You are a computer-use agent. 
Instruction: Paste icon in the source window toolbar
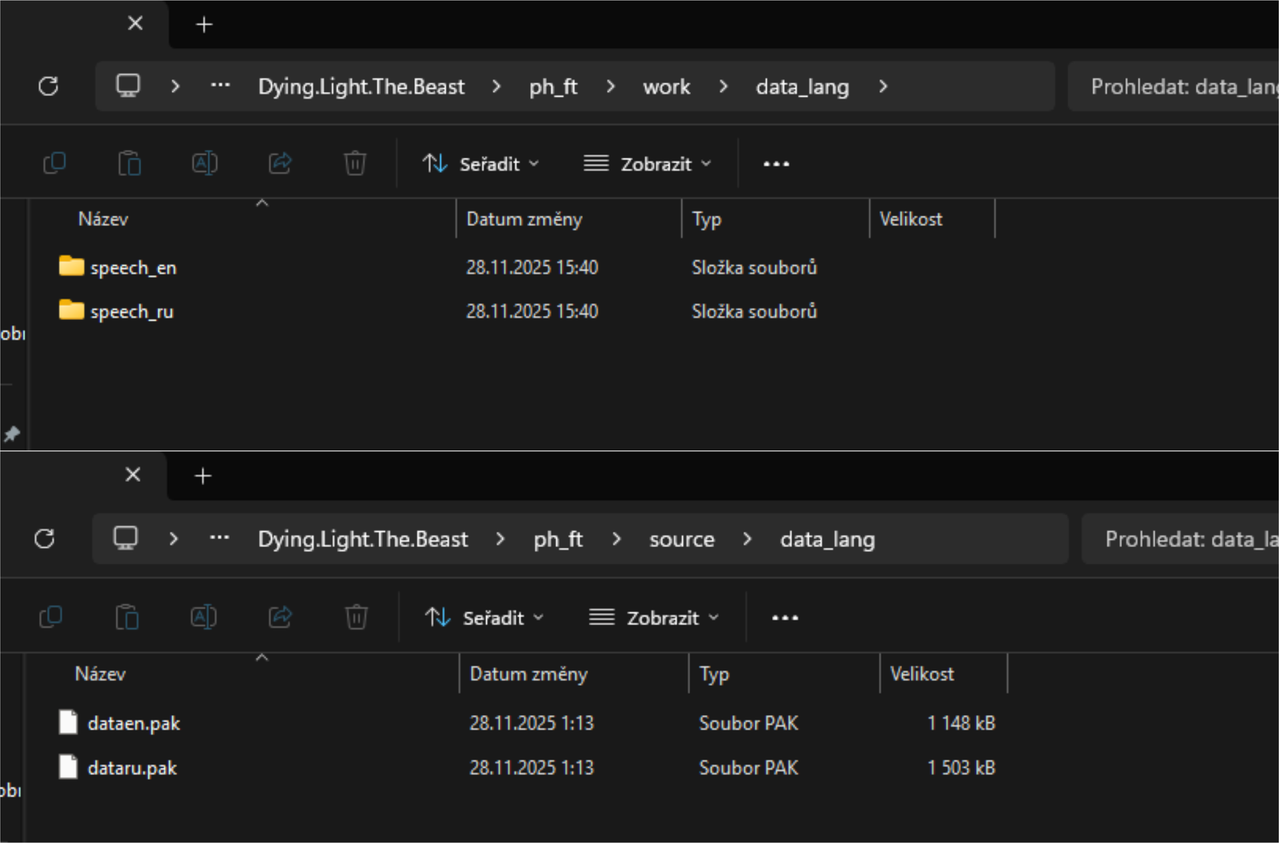tap(128, 617)
